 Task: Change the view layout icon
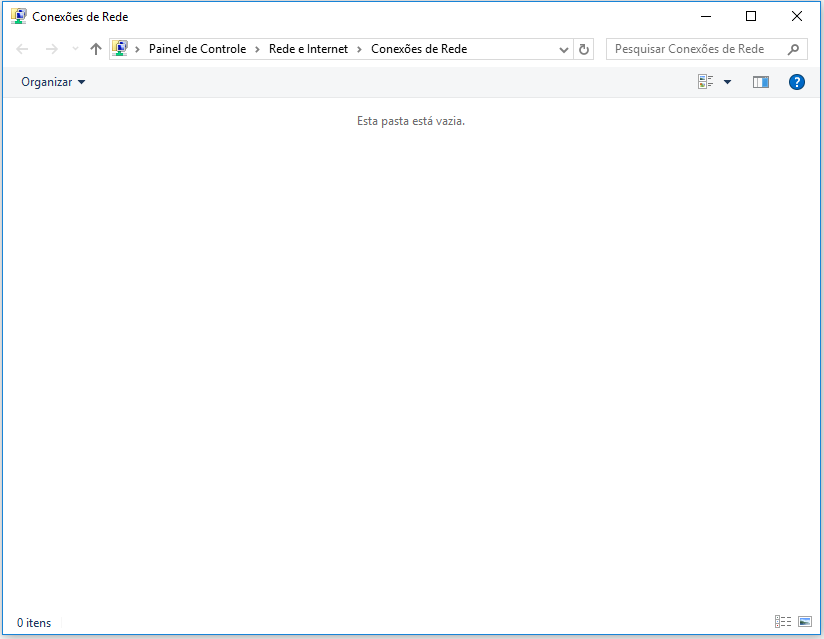coord(705,81)
